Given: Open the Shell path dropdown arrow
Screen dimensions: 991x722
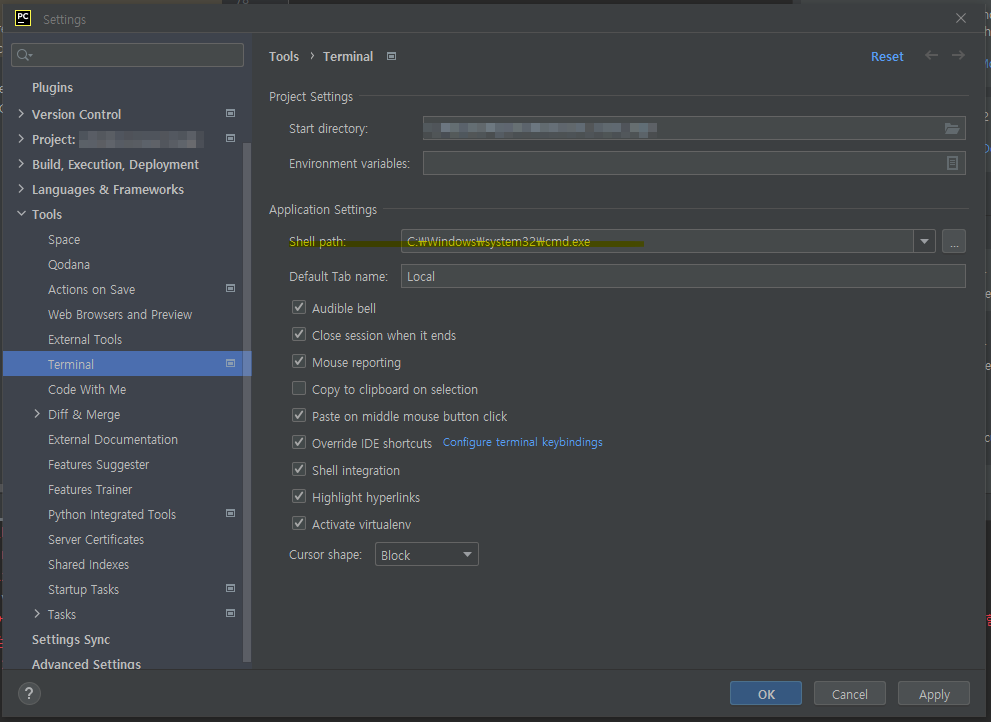Looking at the screenshot, I should pyautogui.click(x=924, y=241).
